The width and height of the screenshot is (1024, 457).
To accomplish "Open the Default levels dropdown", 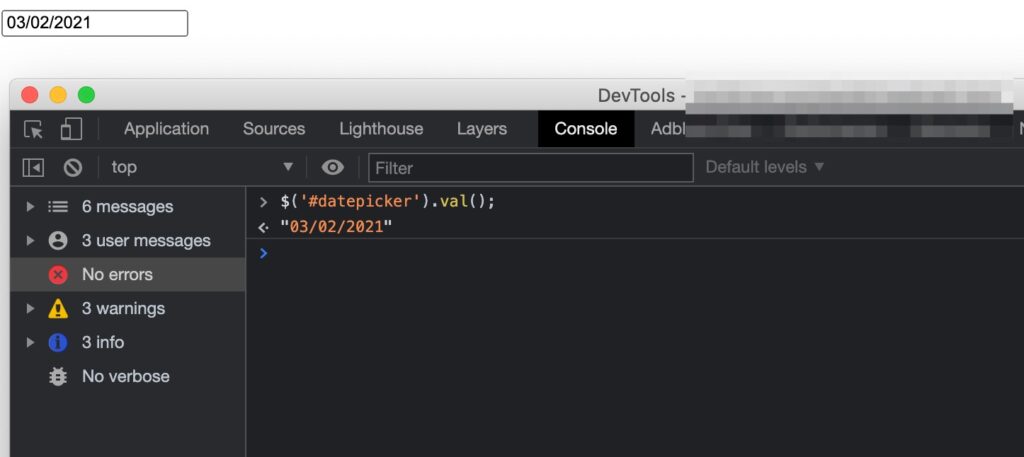I will pos(765,167).
